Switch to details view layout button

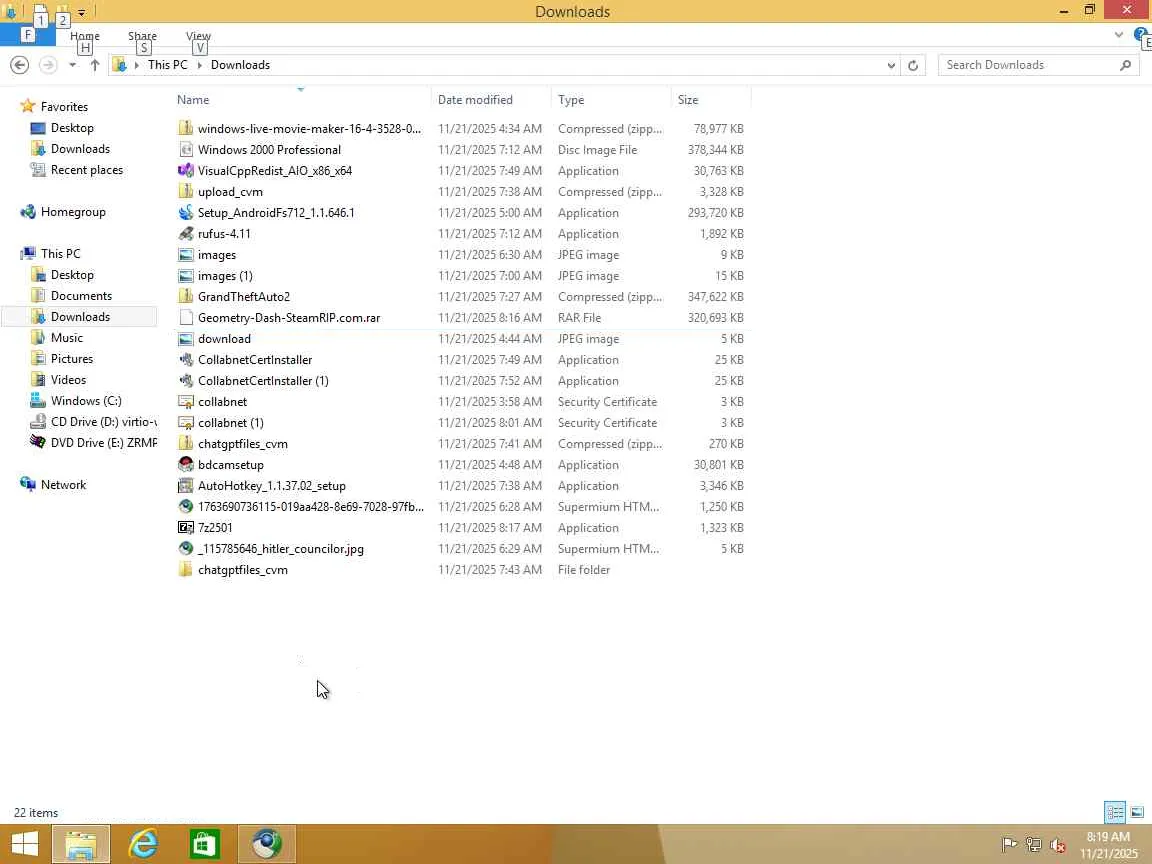(x=1115, y=812)
